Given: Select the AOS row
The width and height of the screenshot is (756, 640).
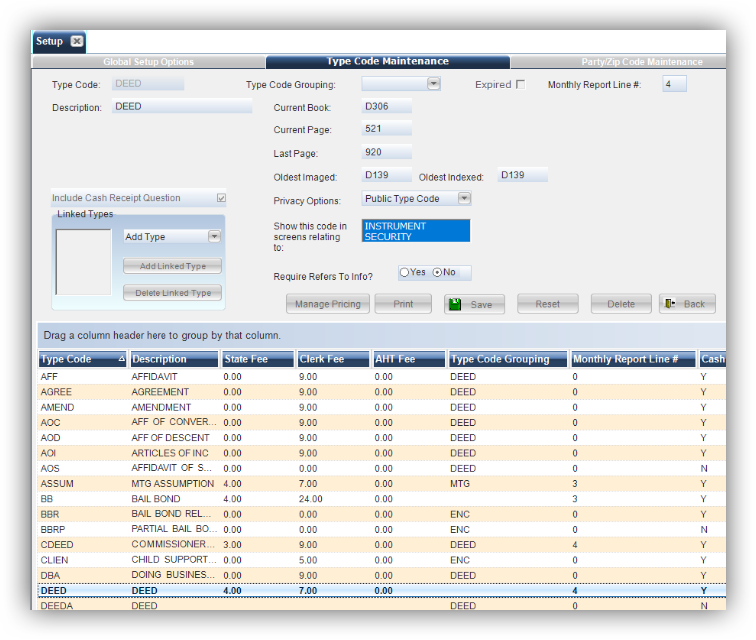Looking at the screenshot, I should 382,468.
